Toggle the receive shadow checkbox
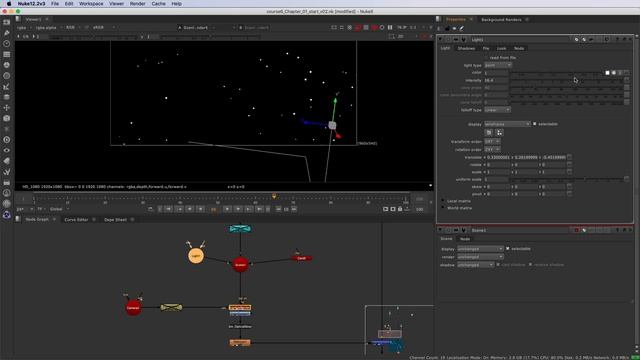 click(530, 264)
